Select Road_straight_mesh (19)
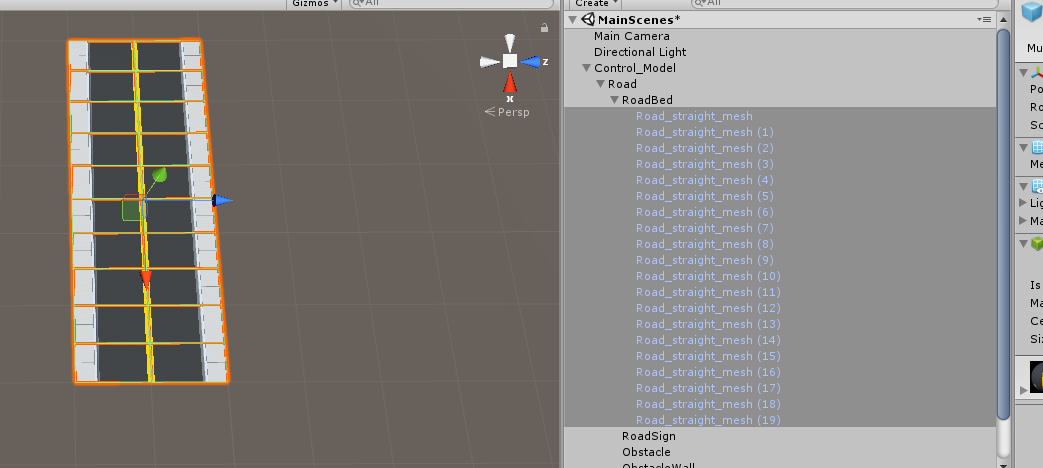The height and width of the screenshot is (468, 1043). pos(708,419)
